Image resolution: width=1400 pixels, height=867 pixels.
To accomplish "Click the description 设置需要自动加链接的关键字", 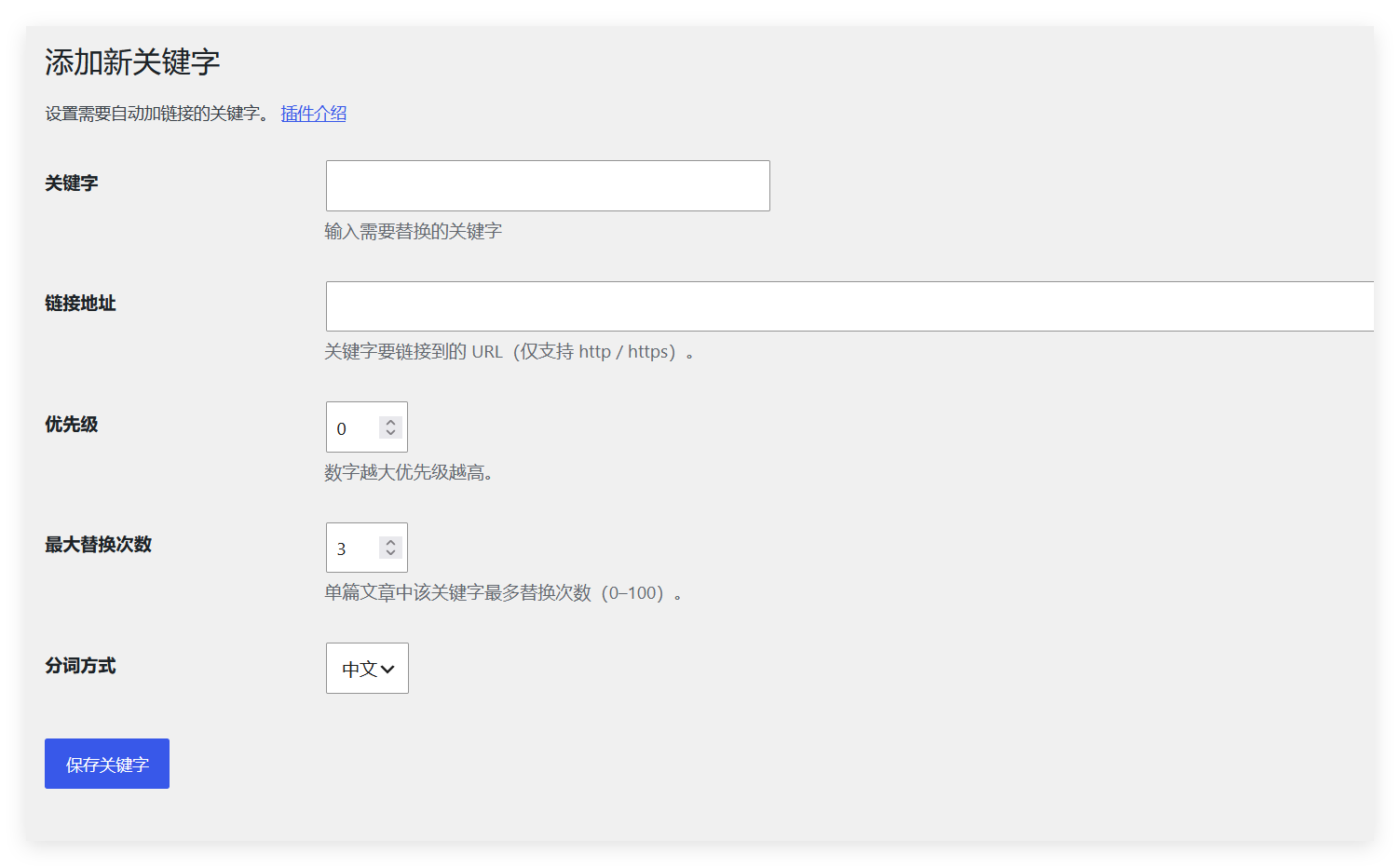I will pyautogui.click(x=157, y=114).
